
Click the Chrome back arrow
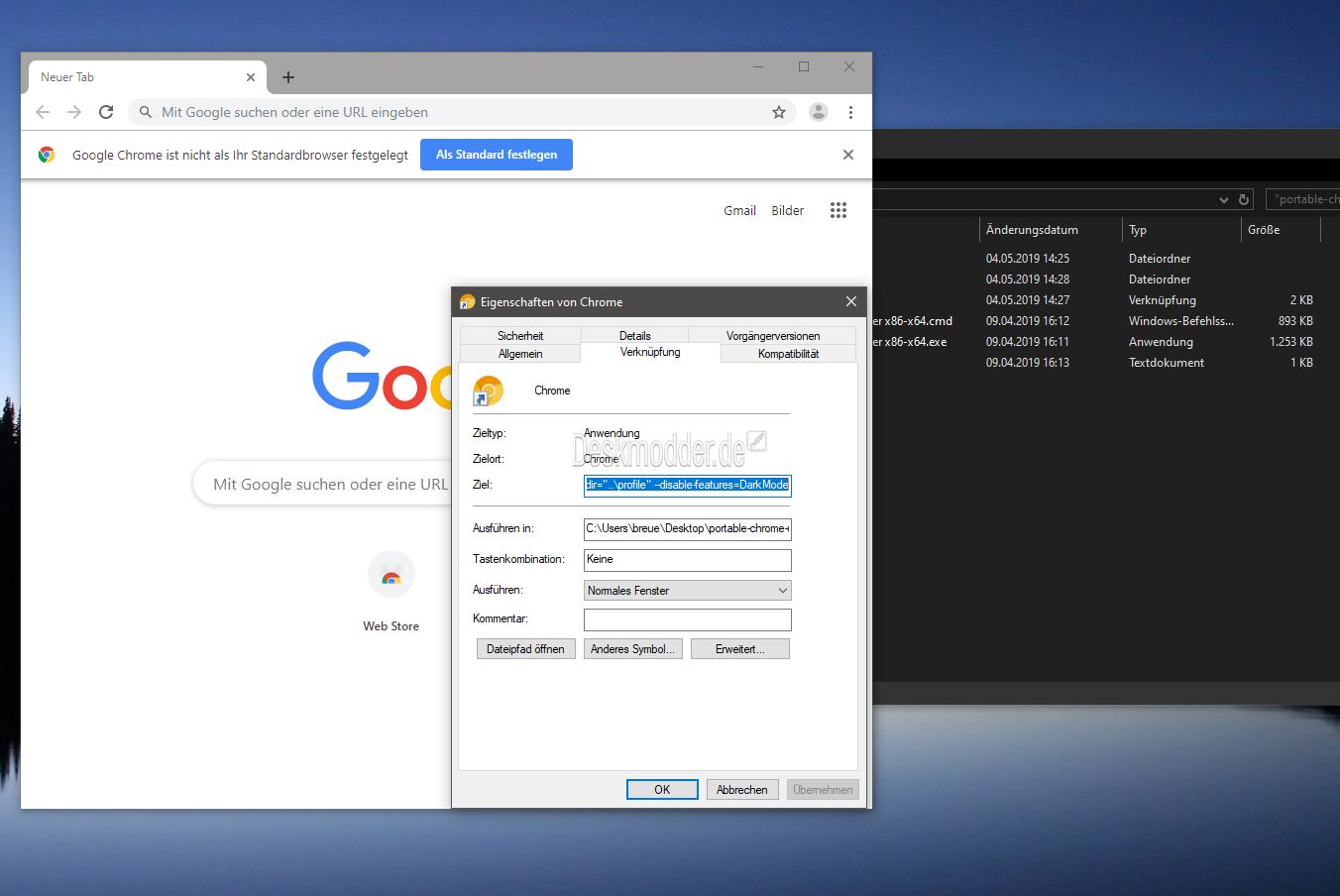coord(43,112)
